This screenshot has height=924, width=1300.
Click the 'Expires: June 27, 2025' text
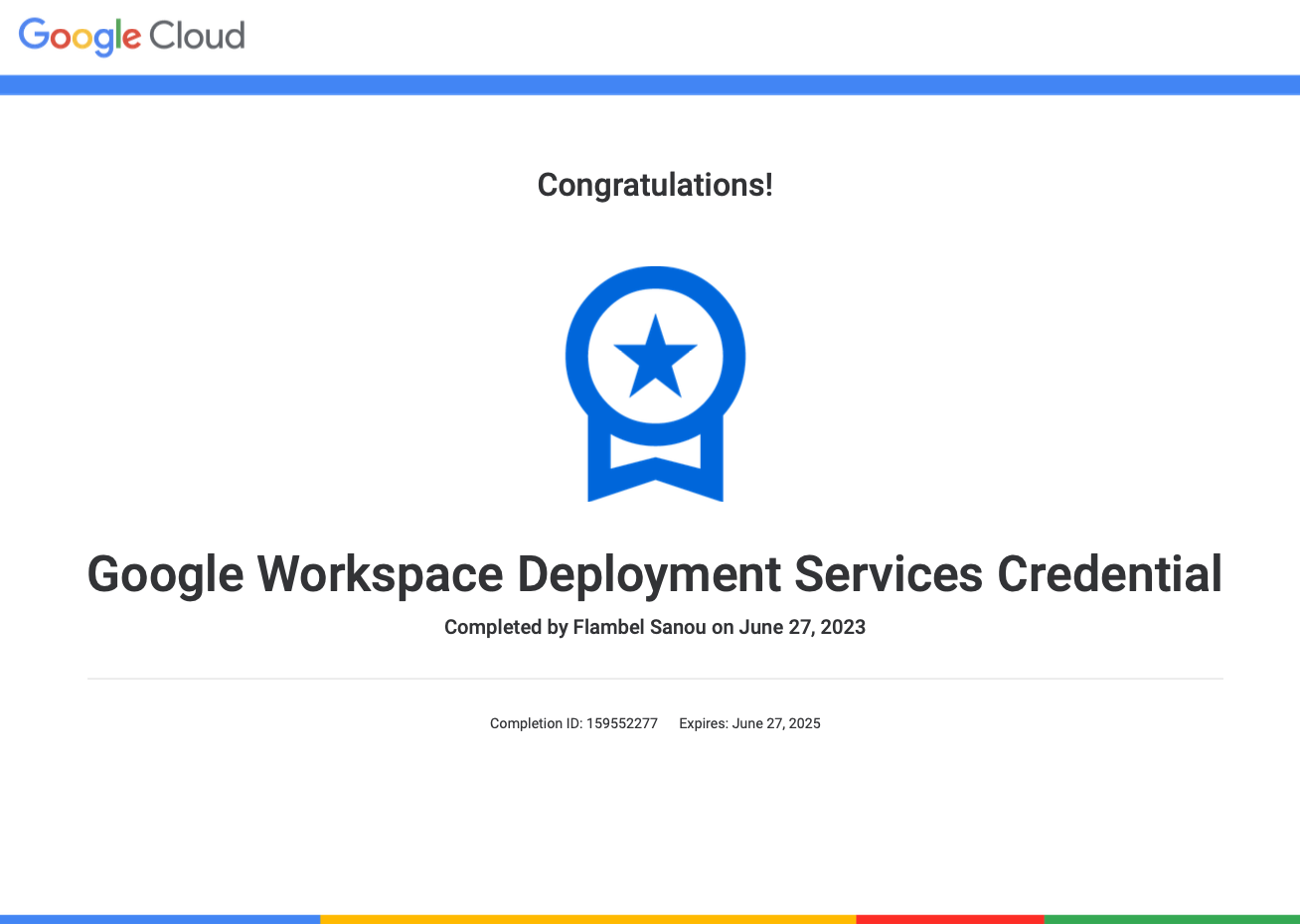click(749, 723)
